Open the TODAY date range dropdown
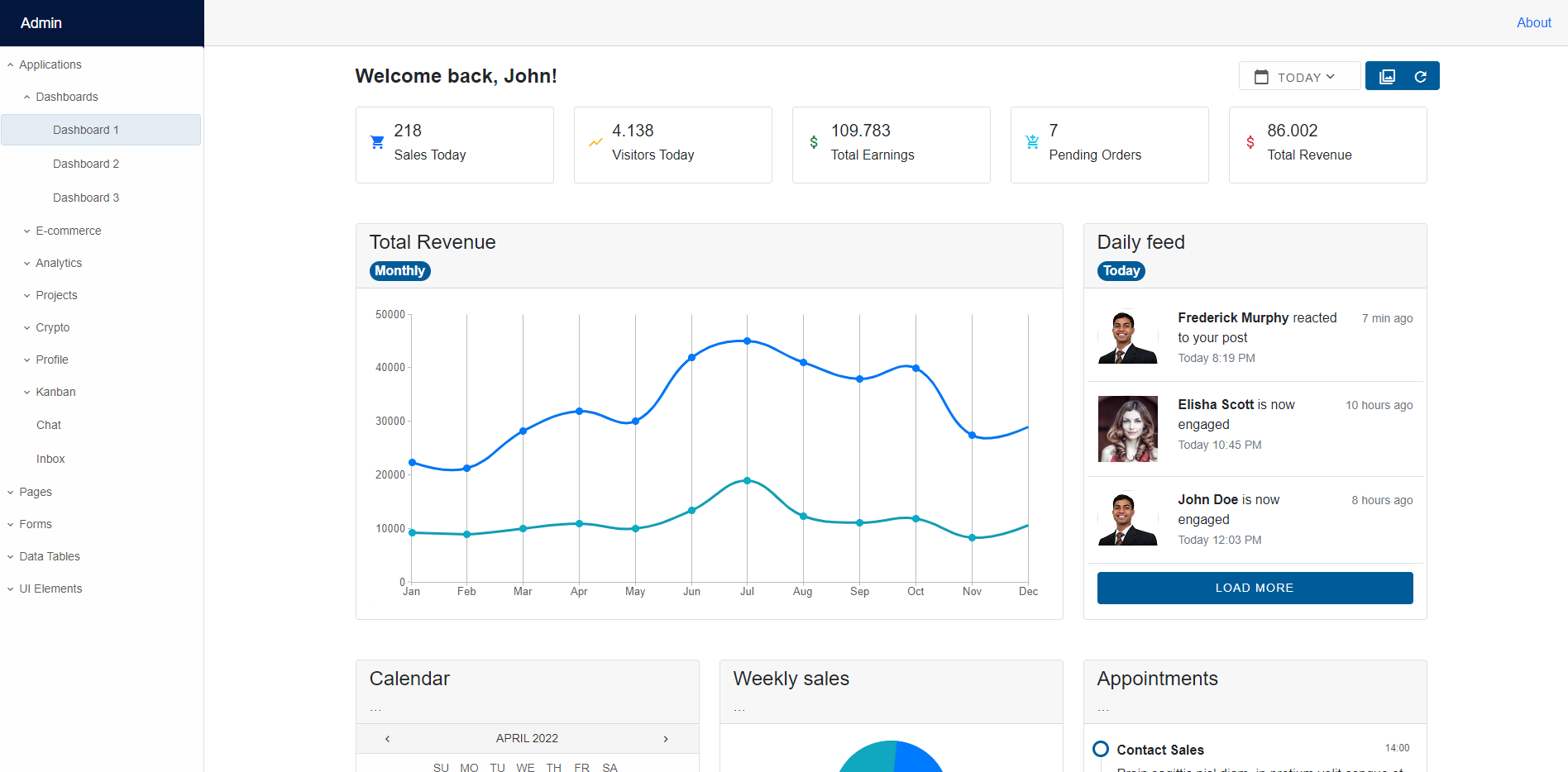Screen dimensions: 1568x772 click(1299, 77)
